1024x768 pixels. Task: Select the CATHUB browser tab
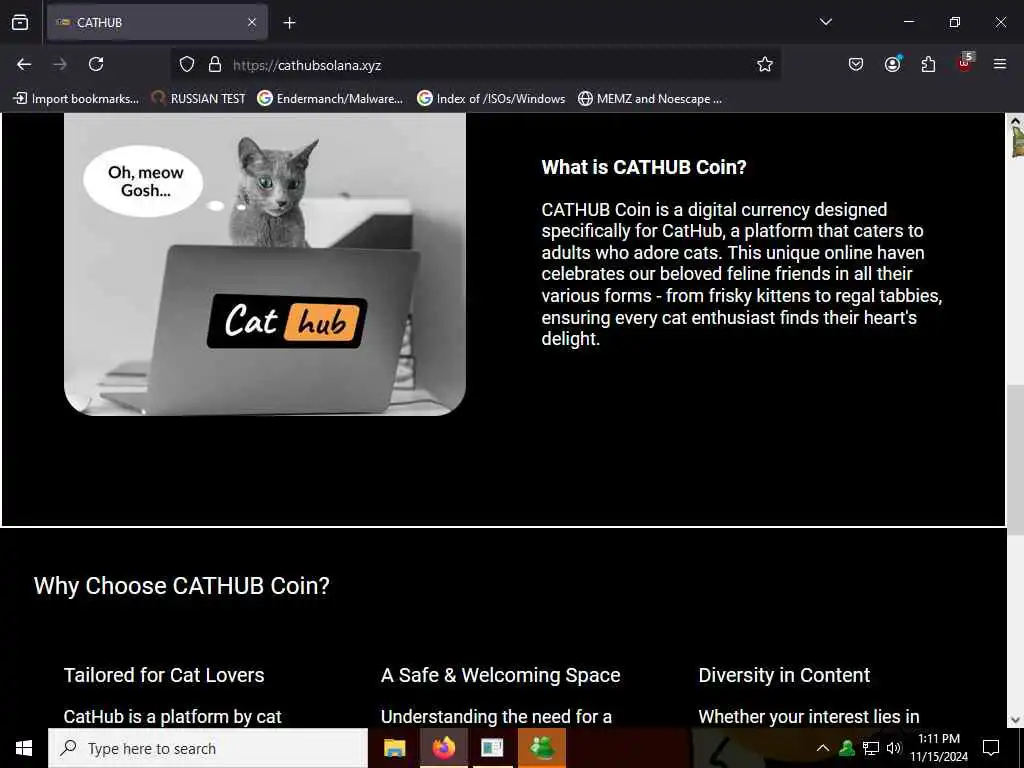tap(157, 22)
